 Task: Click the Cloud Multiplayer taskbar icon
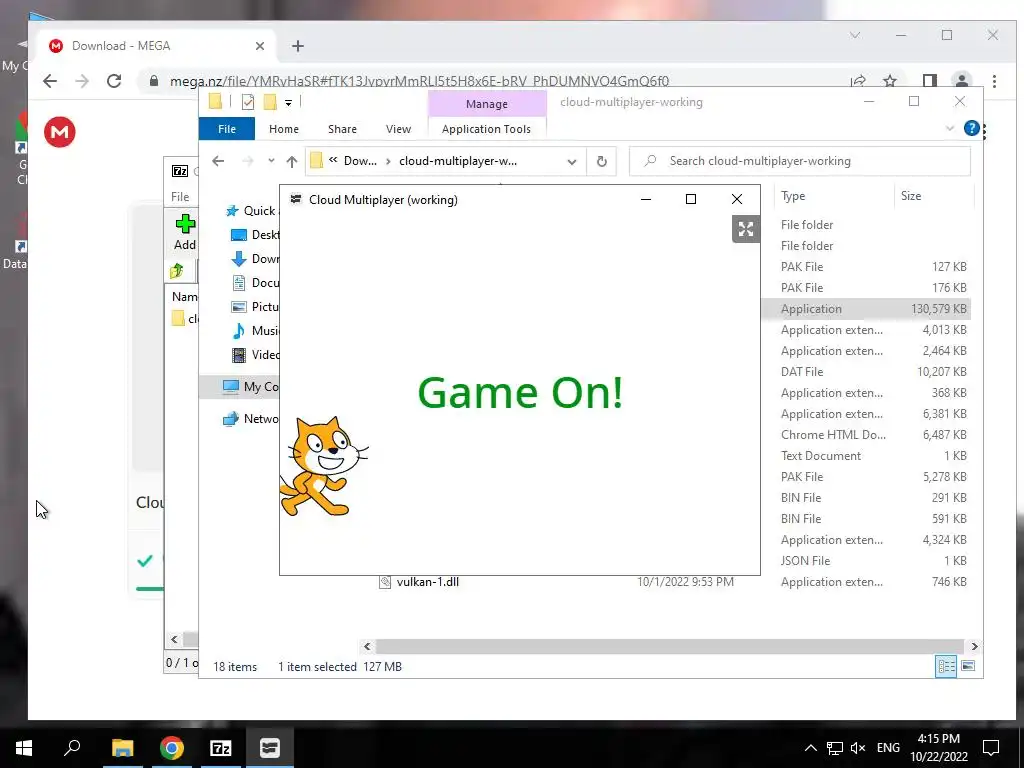pyautogui.click(x=270, y=748)
